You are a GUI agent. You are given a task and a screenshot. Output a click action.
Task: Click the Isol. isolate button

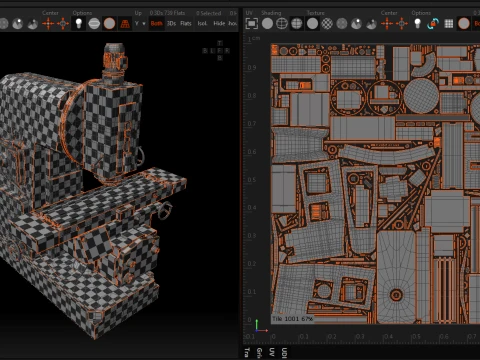pos(202,24)
